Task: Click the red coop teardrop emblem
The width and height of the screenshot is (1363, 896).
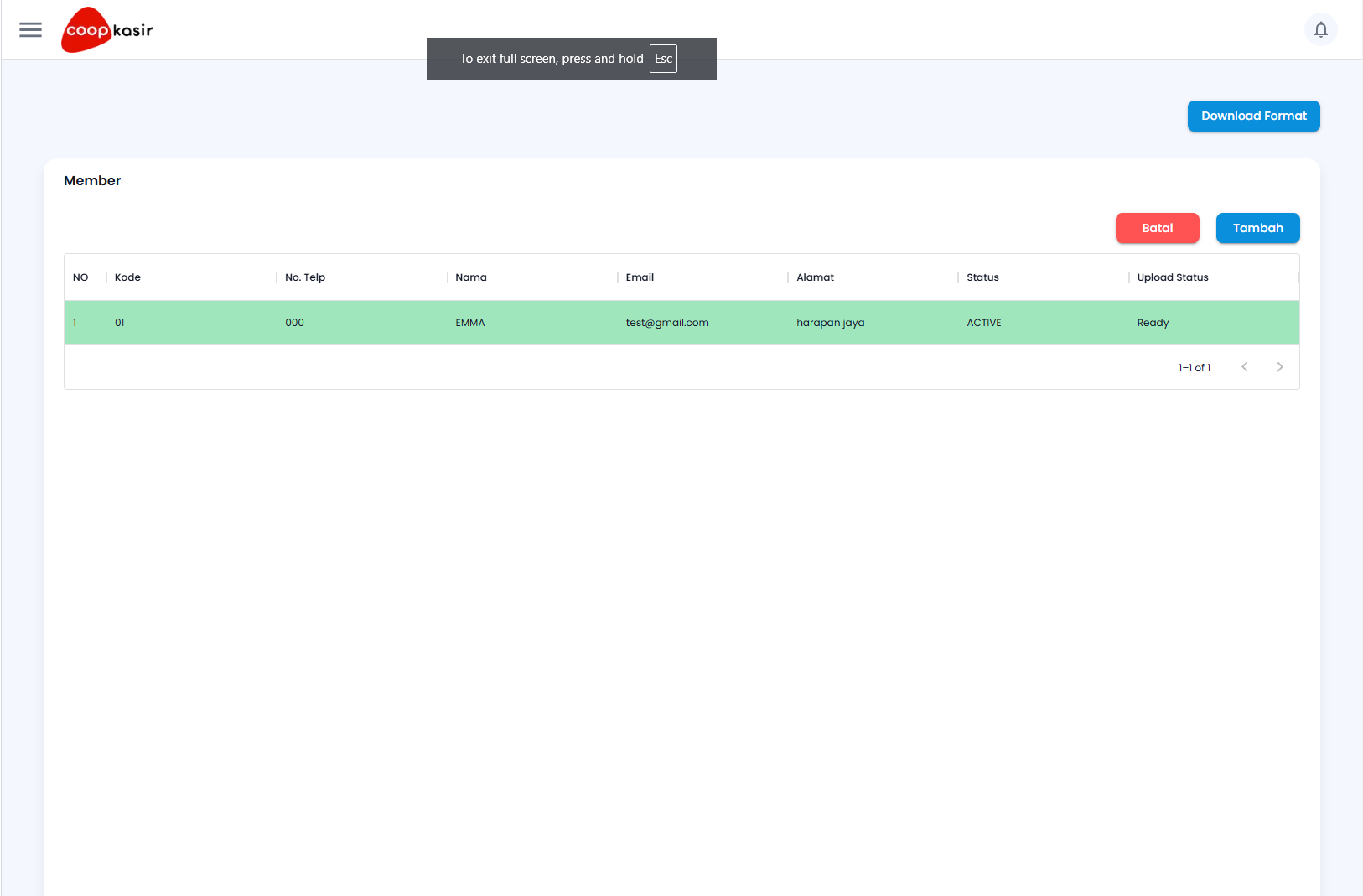Action: pyautogui.click(x=84, y=29)
